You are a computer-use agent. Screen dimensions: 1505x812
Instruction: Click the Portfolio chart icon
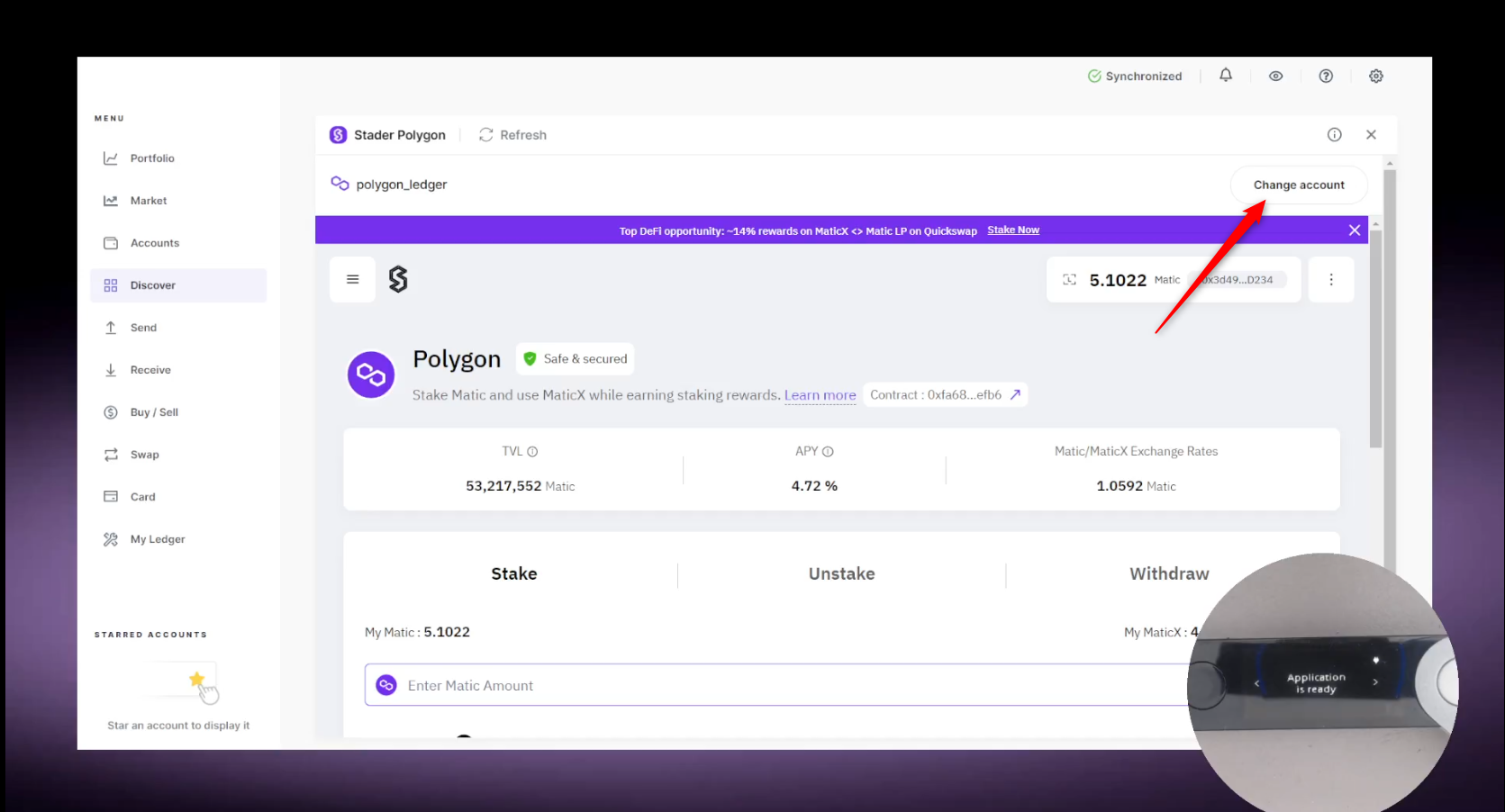pyautogui.click(x=111, y=158)
